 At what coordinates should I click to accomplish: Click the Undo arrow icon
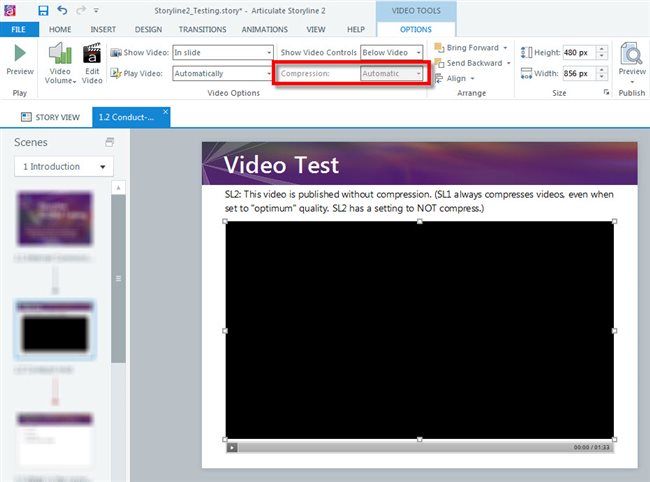tap(63, 9)
